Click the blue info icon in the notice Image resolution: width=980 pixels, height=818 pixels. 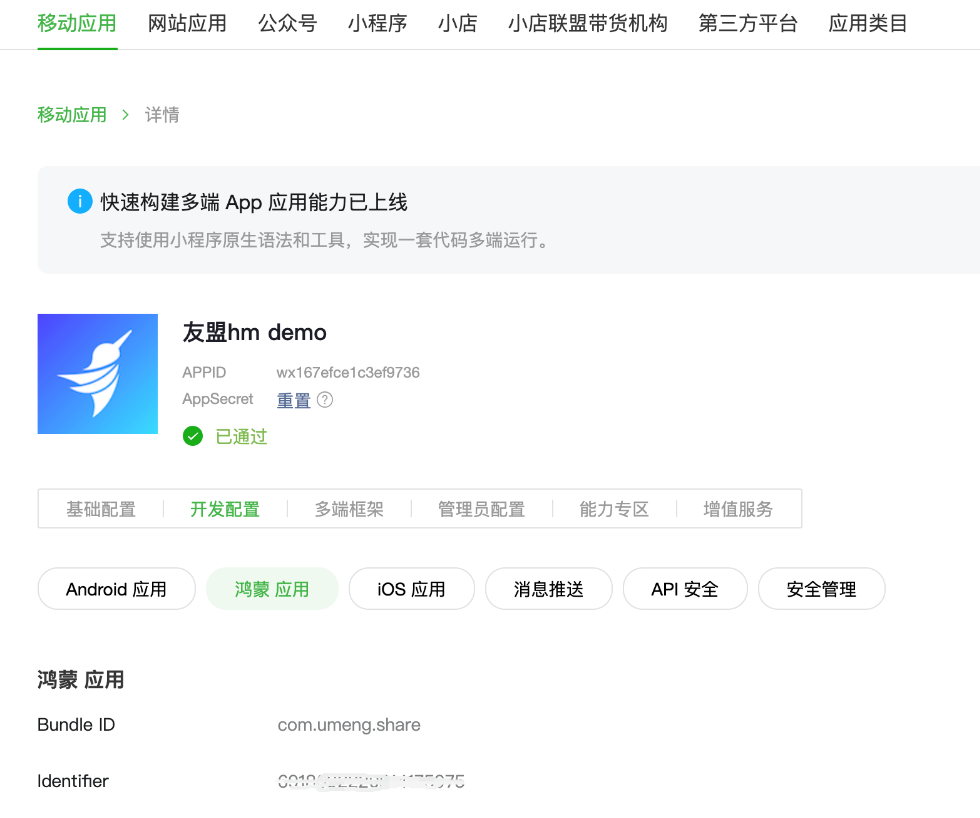[80, 201]
